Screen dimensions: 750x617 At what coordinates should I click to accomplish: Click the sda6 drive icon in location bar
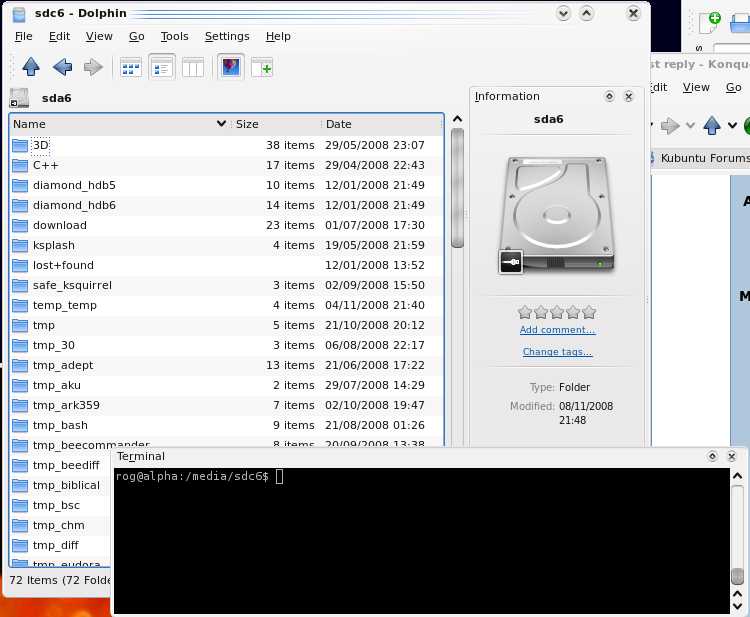pyautogui.click(x=19, y=98)
